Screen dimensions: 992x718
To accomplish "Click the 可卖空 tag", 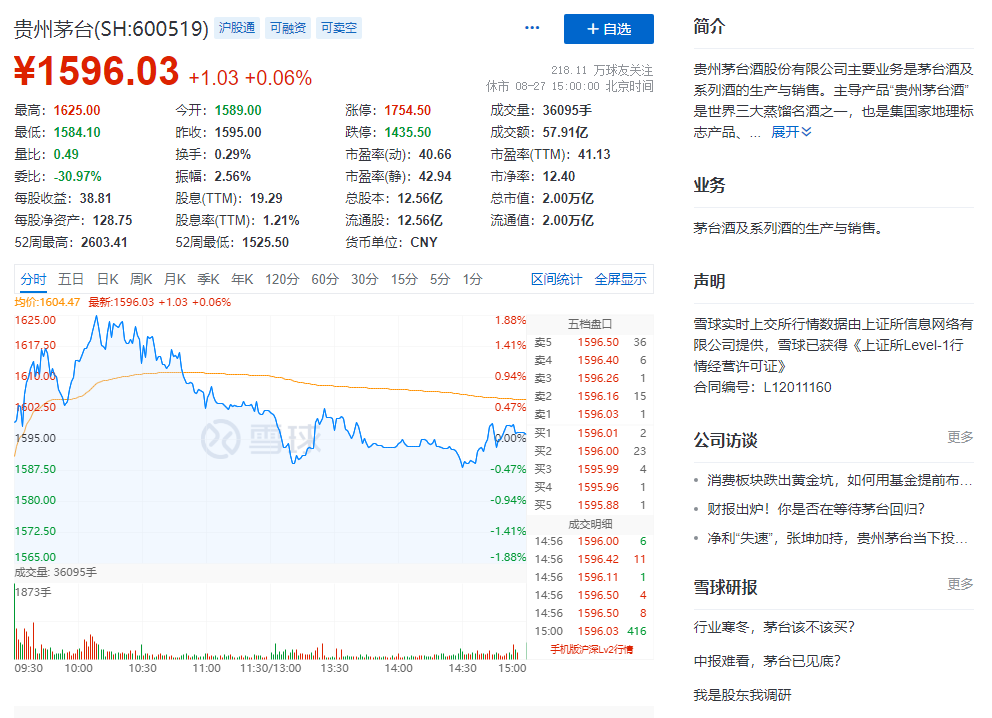I will (x=338, y=28).
